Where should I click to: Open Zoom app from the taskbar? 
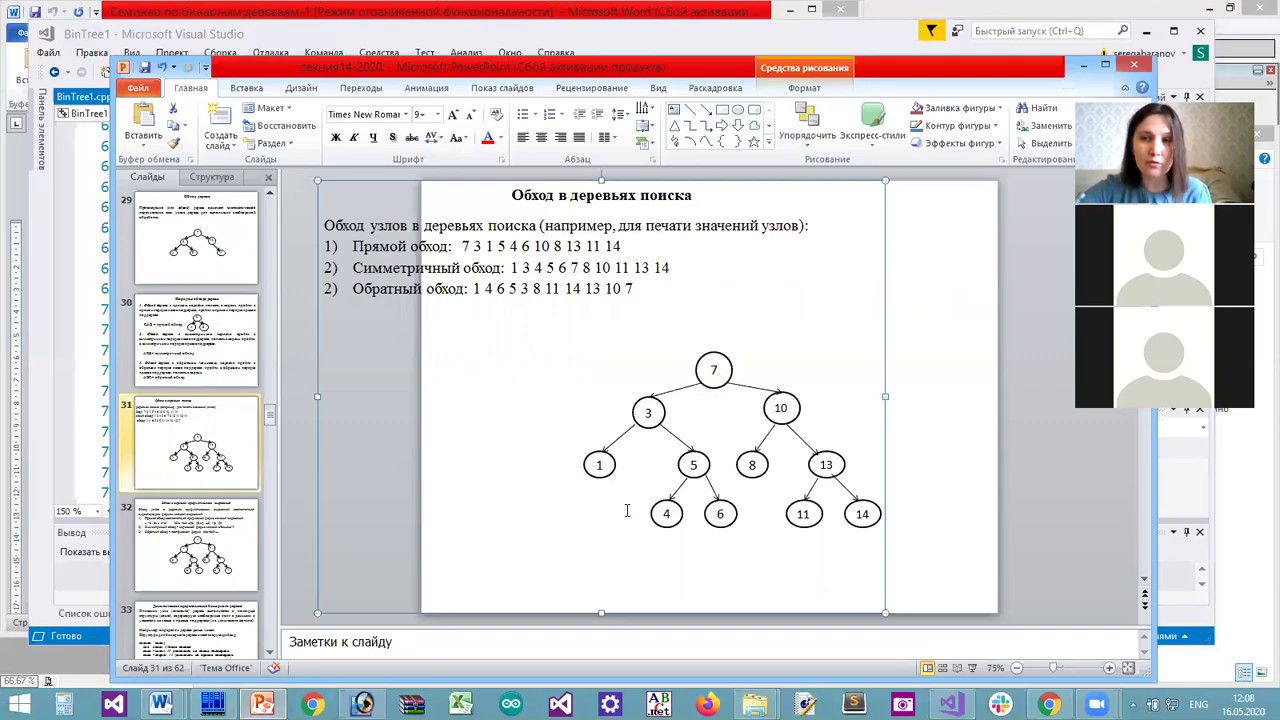(1097, 704)
